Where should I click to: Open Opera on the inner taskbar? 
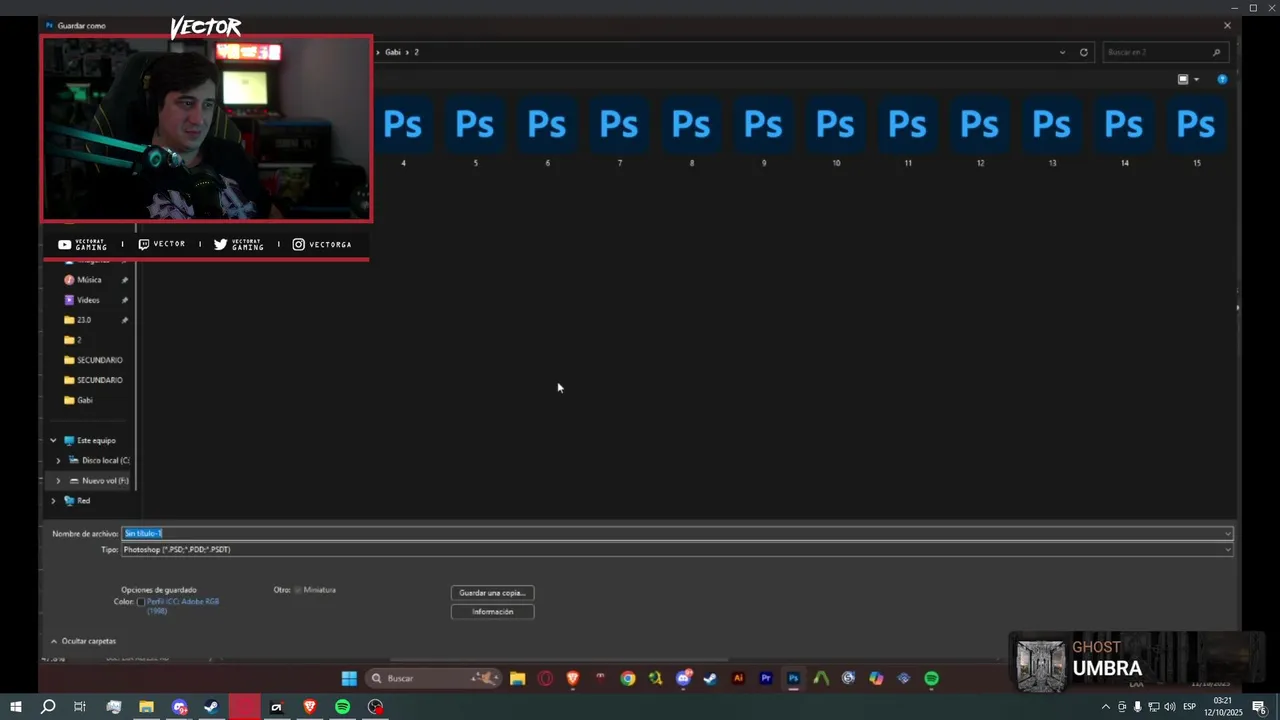pyautogui.click(x=545, y=678)
